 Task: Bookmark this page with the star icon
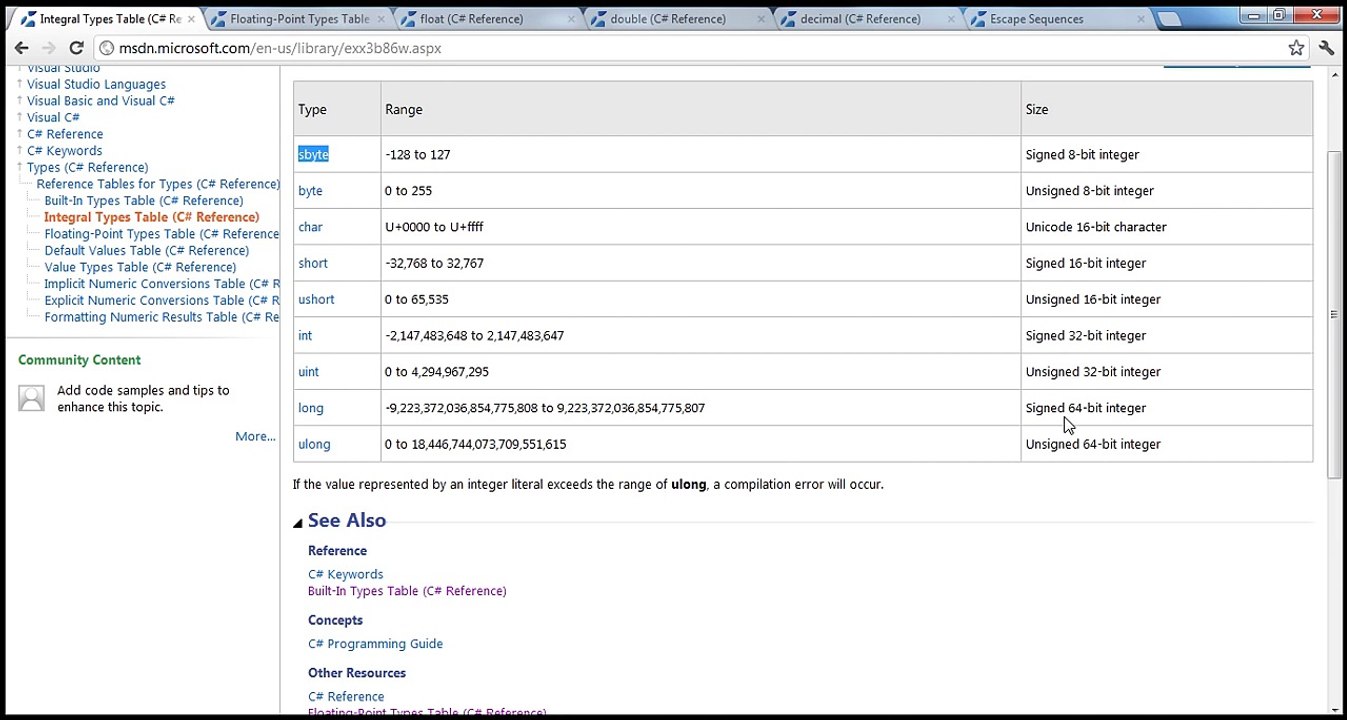(x=1296, y=48)
